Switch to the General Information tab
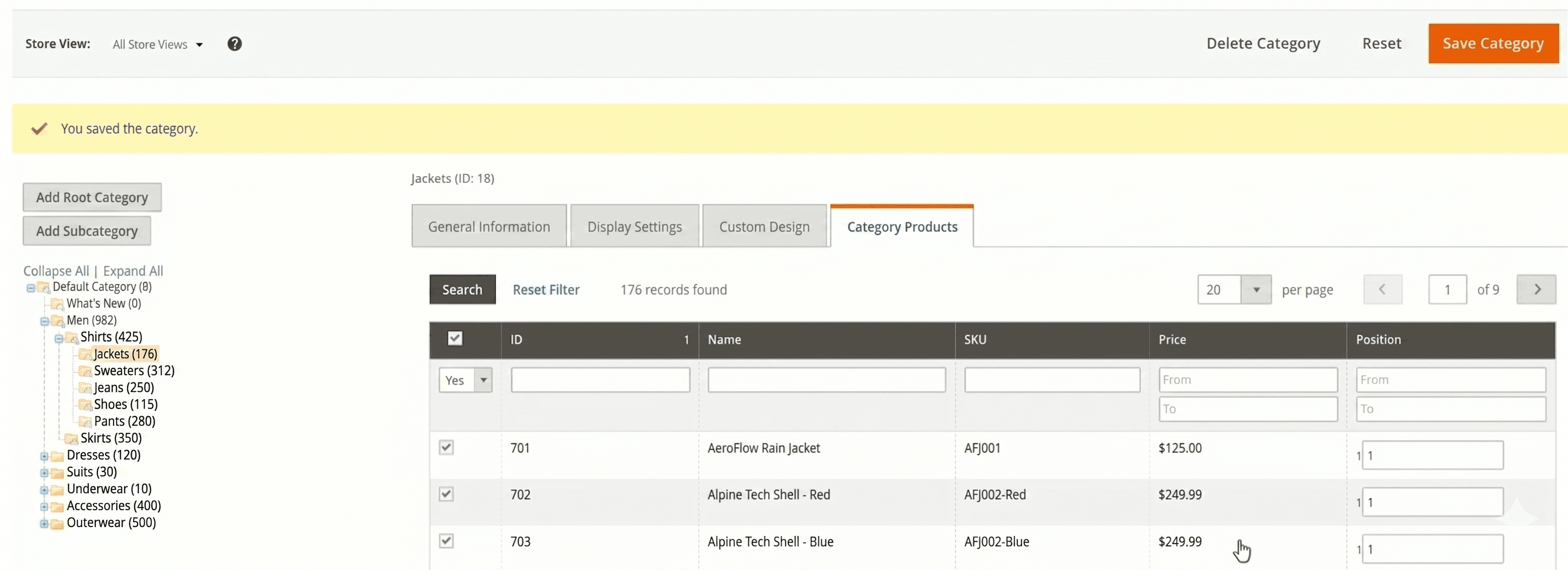The image size is (1568, 570). (488, 225)
